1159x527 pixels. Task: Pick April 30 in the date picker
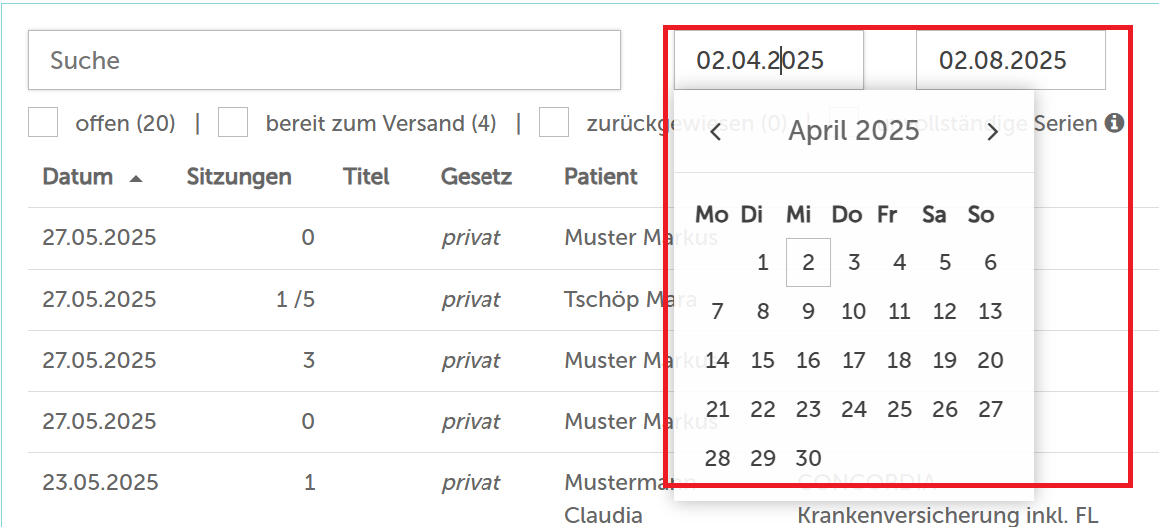coord(809,458)
